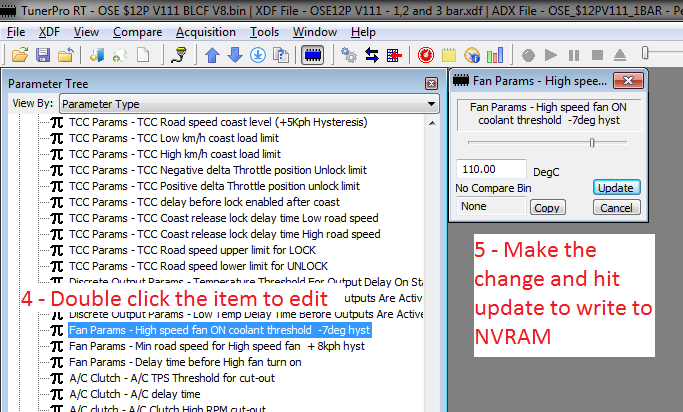This screenshot has width=683, height=412.
Task: Select High speed fan ON coolant threshold
Action: tap(220, 330)
